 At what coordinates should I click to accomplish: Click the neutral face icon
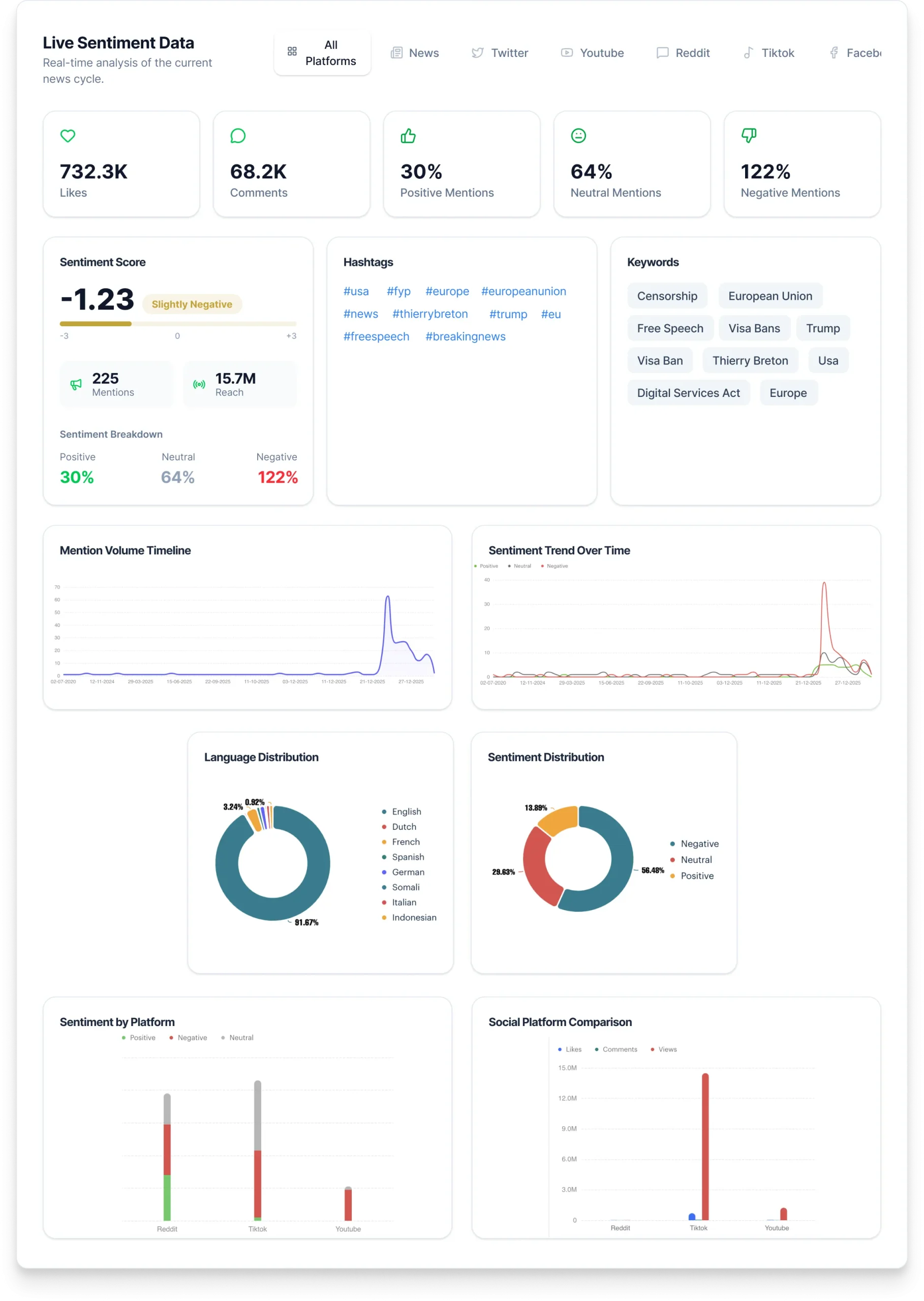tap(578, 136)
